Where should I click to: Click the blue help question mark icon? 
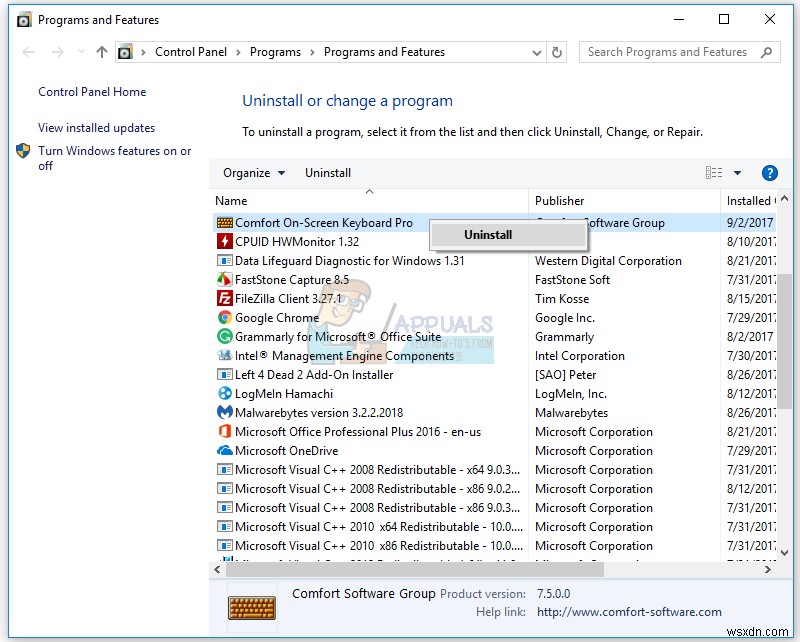tap(769, 173)
